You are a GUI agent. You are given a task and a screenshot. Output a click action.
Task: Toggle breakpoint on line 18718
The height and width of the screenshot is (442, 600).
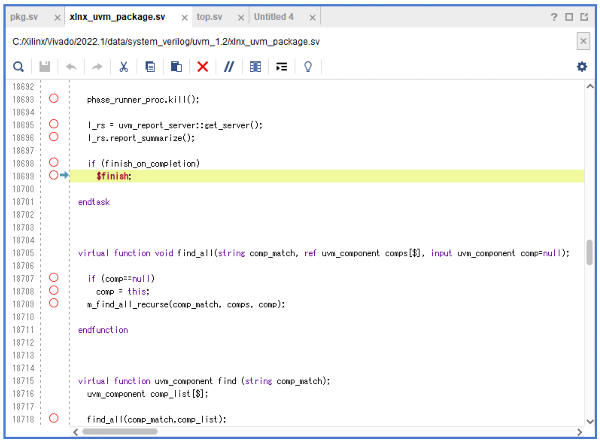tap(54, 418)
